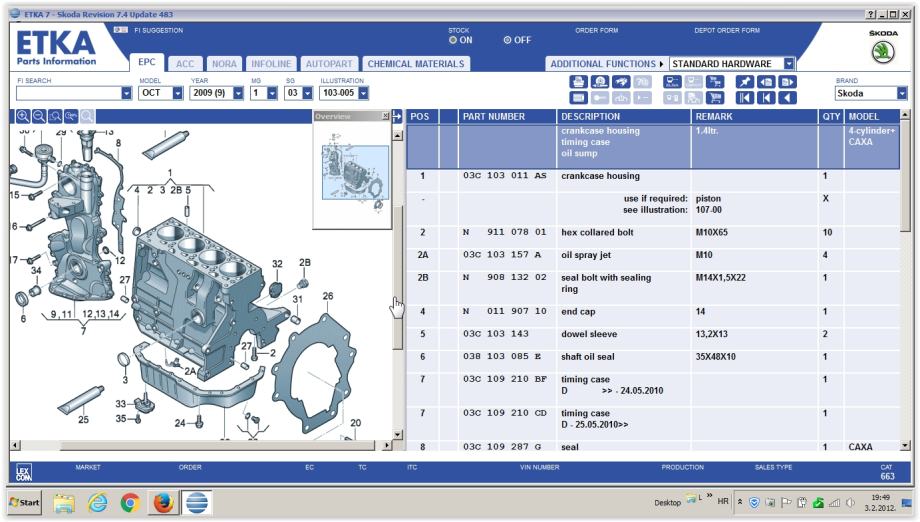920x522 pixels.
Task: Switch to the ACC tab
Action: pyautogui.click(x=186, y=64)
